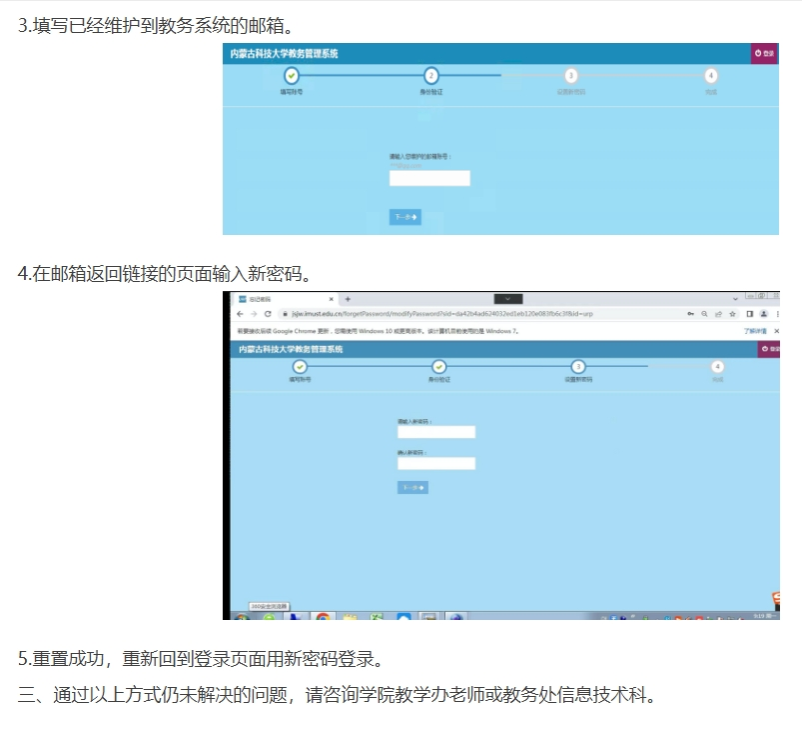Select step 3 circle 设置新密码 in lower screenshot

point(578,367)
